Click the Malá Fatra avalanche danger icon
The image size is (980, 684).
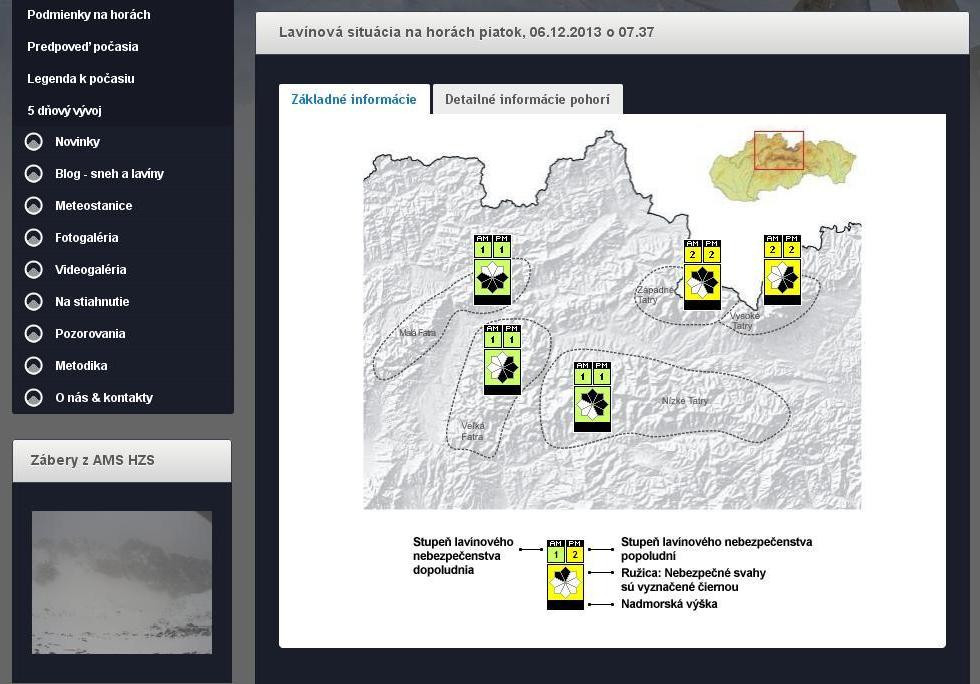point(492,270)
